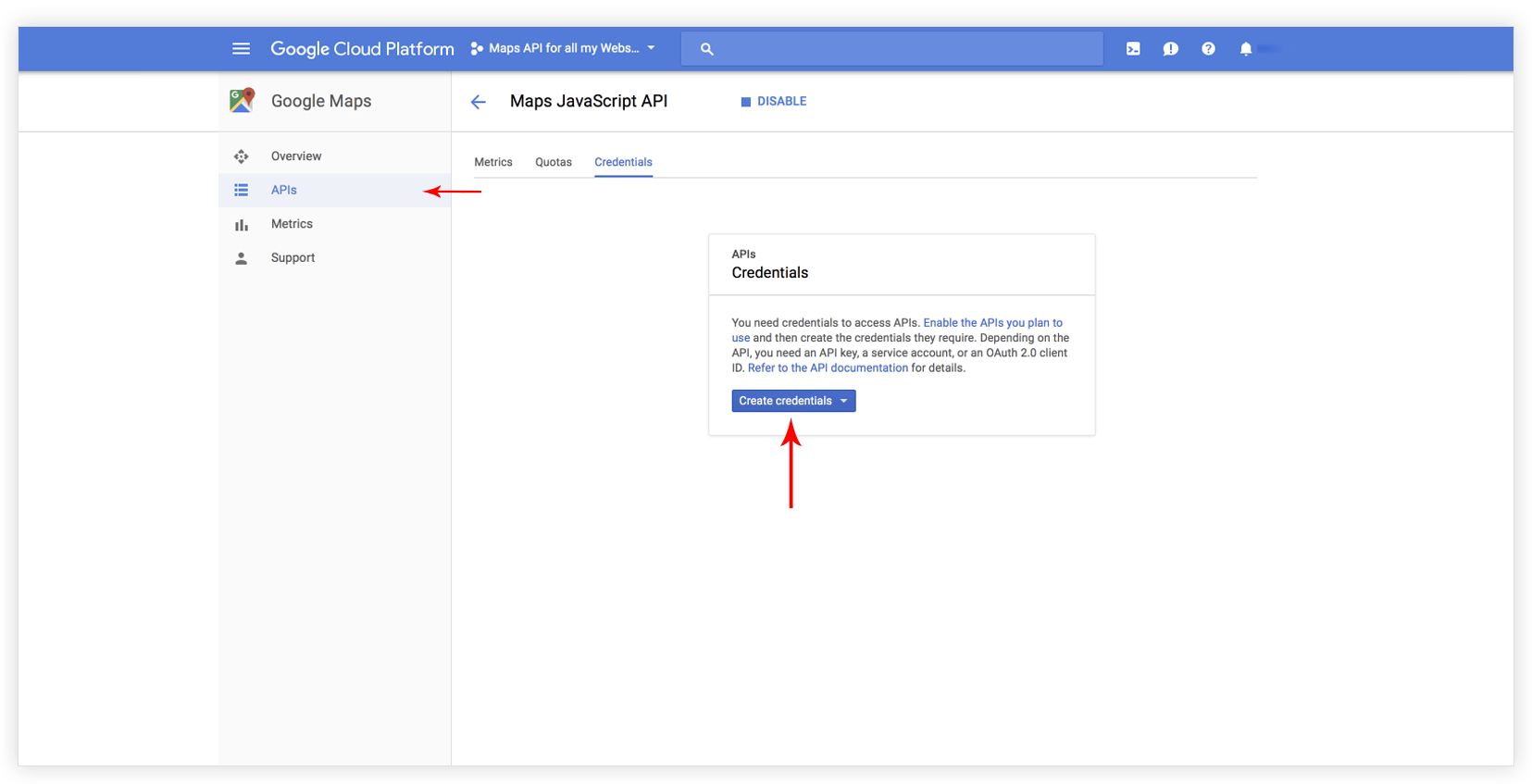Image resolution: width=1532 pixels, height=784 pixels.
Task: Switch to the Metrics tab
Action: [x=492, y=162]
